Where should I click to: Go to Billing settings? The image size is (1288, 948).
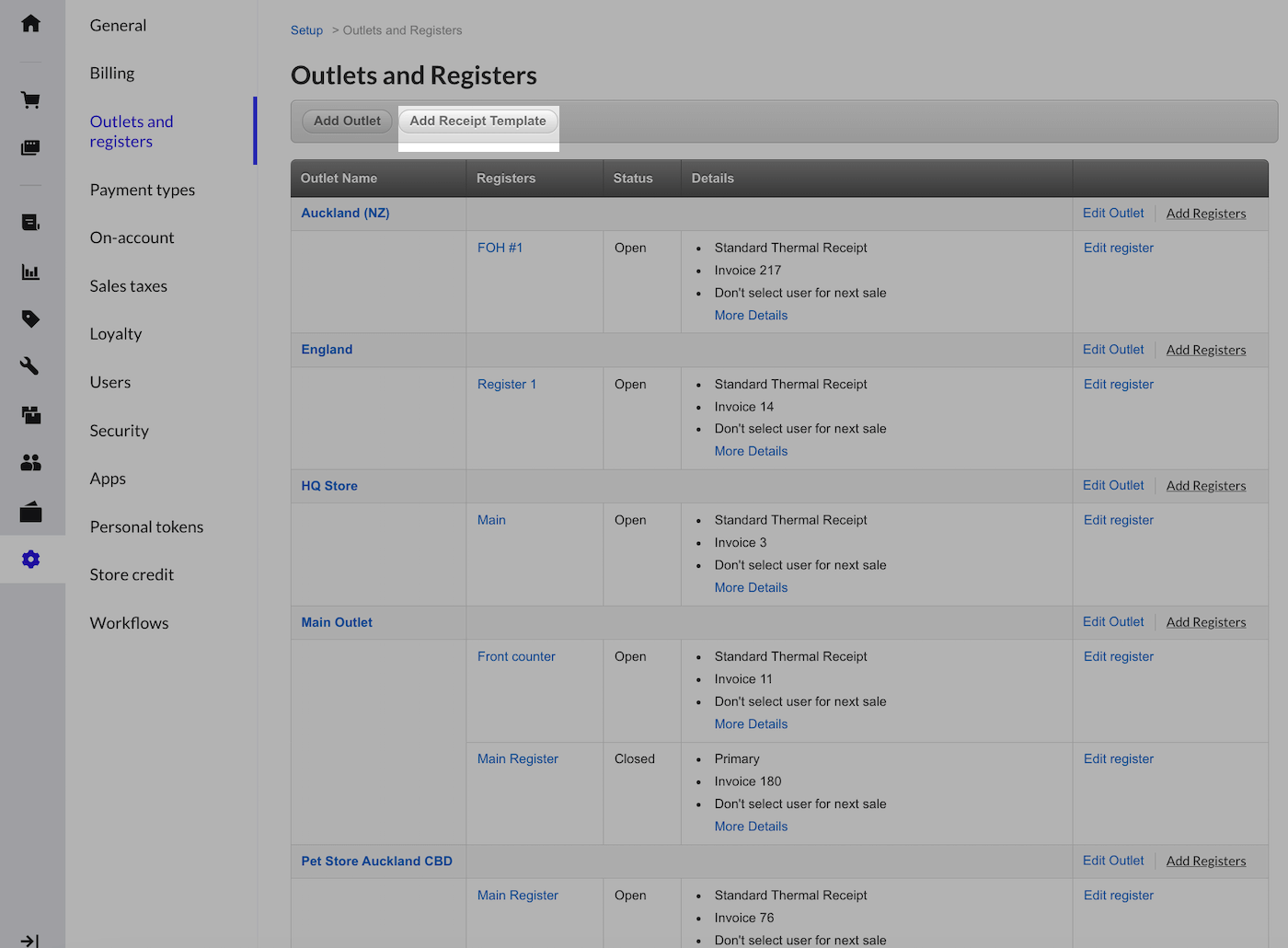[x=112, y=73]
